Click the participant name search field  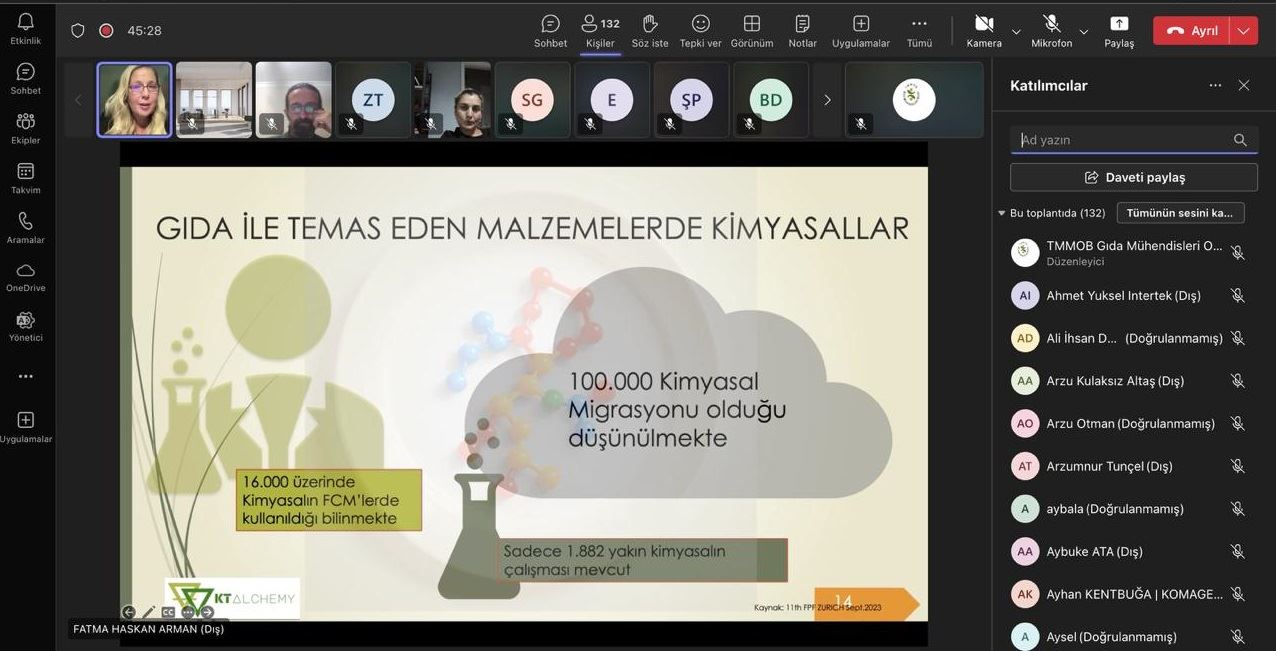click(x=1120, y=140)
